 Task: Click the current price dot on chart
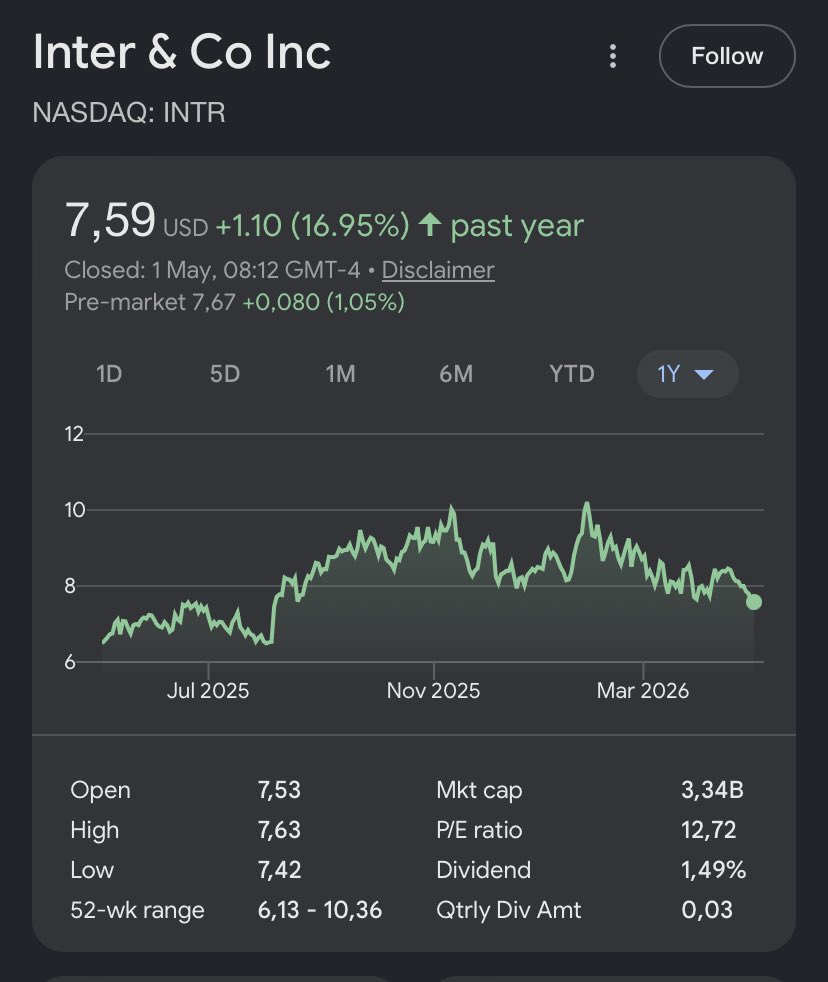[753, 602]
